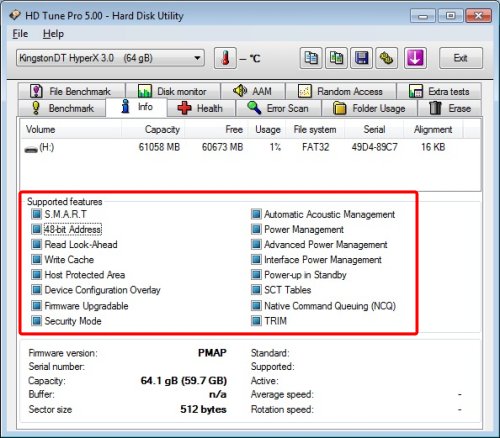Minimize the HD Tune Pro window
Image resolution: width=500 pixels, height=438 pixels.
pyautogui.click(x=423, y=16)
